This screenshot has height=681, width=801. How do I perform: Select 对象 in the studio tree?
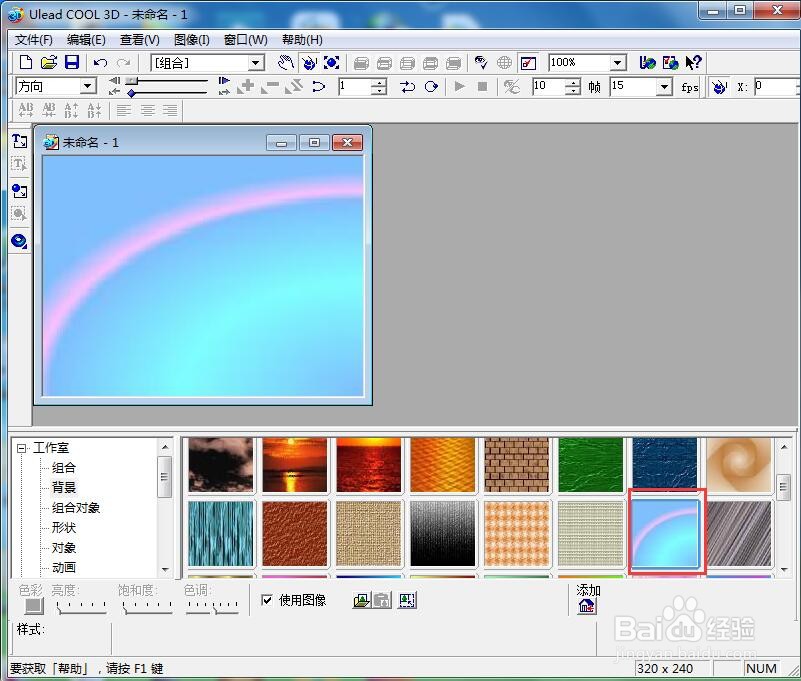click(x=63, y=547)
